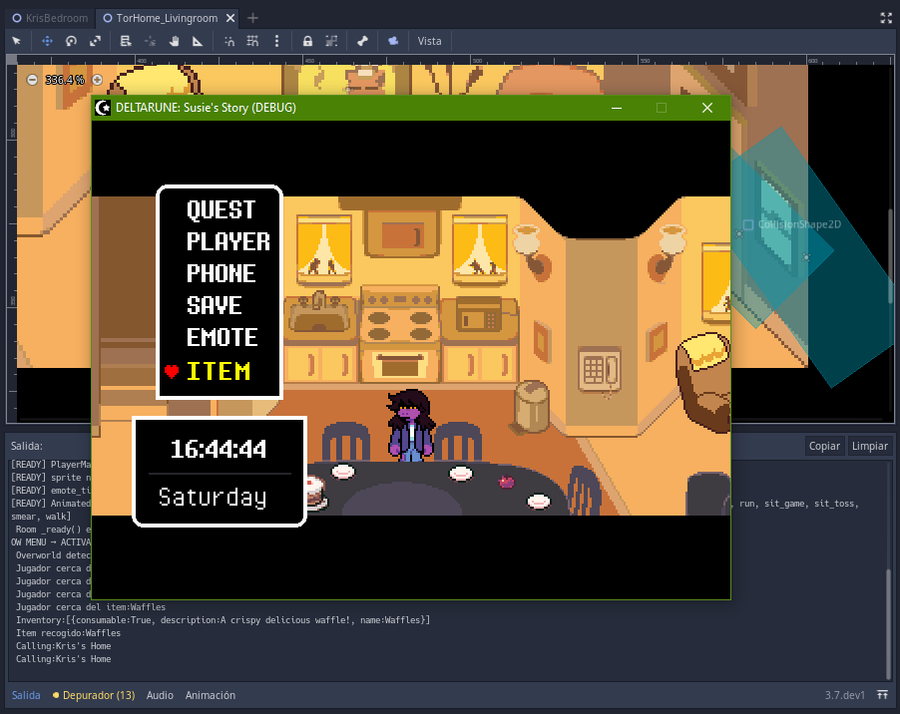900x714 pixels.
Task: Click output line 'Jugador cerca del item:Waffles'
Action: (x=91, y=607)
